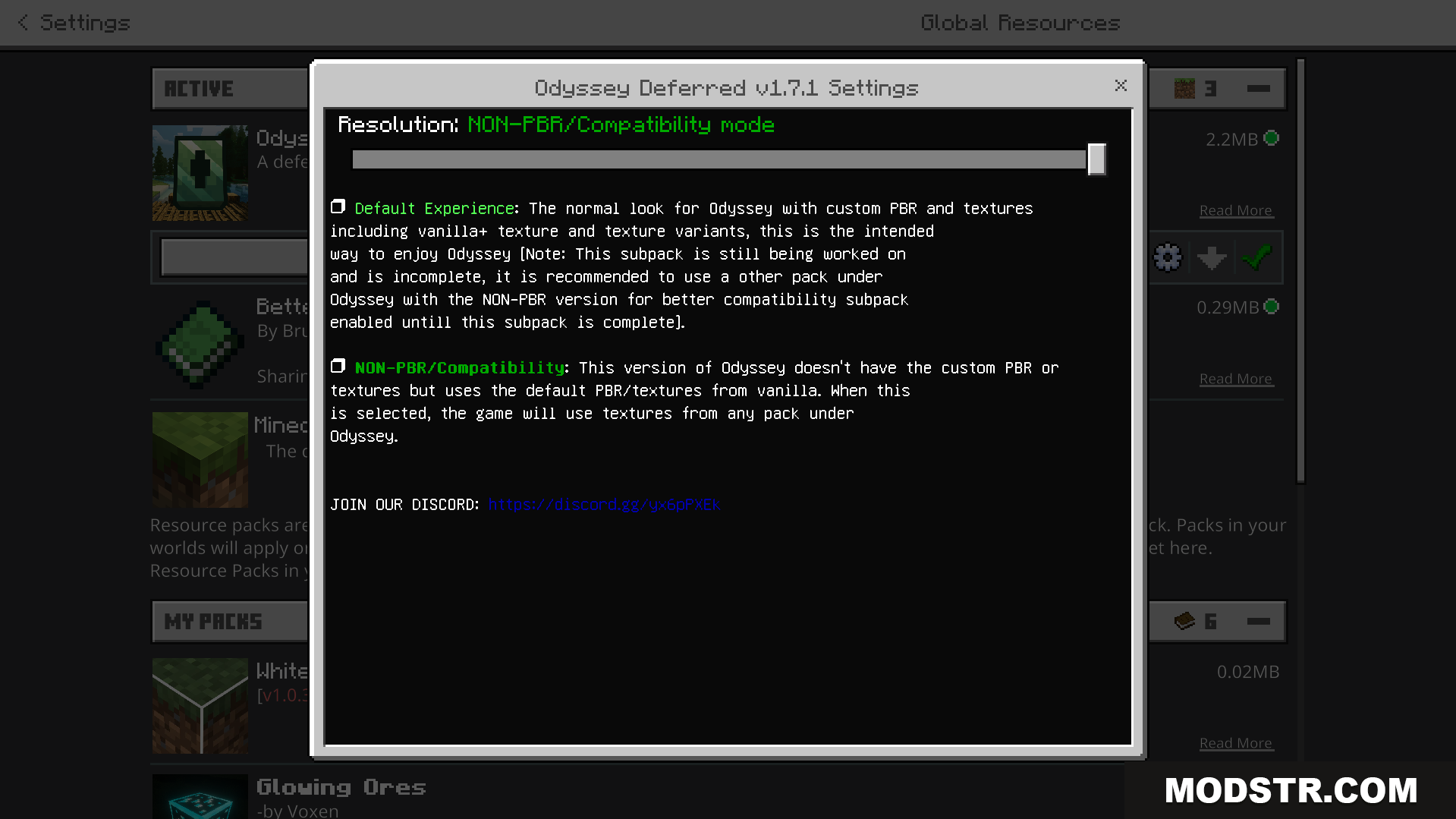1456x819 pixels.
Task: Adjust the Resolution slider handle
Action: (x=1096, y=159)
